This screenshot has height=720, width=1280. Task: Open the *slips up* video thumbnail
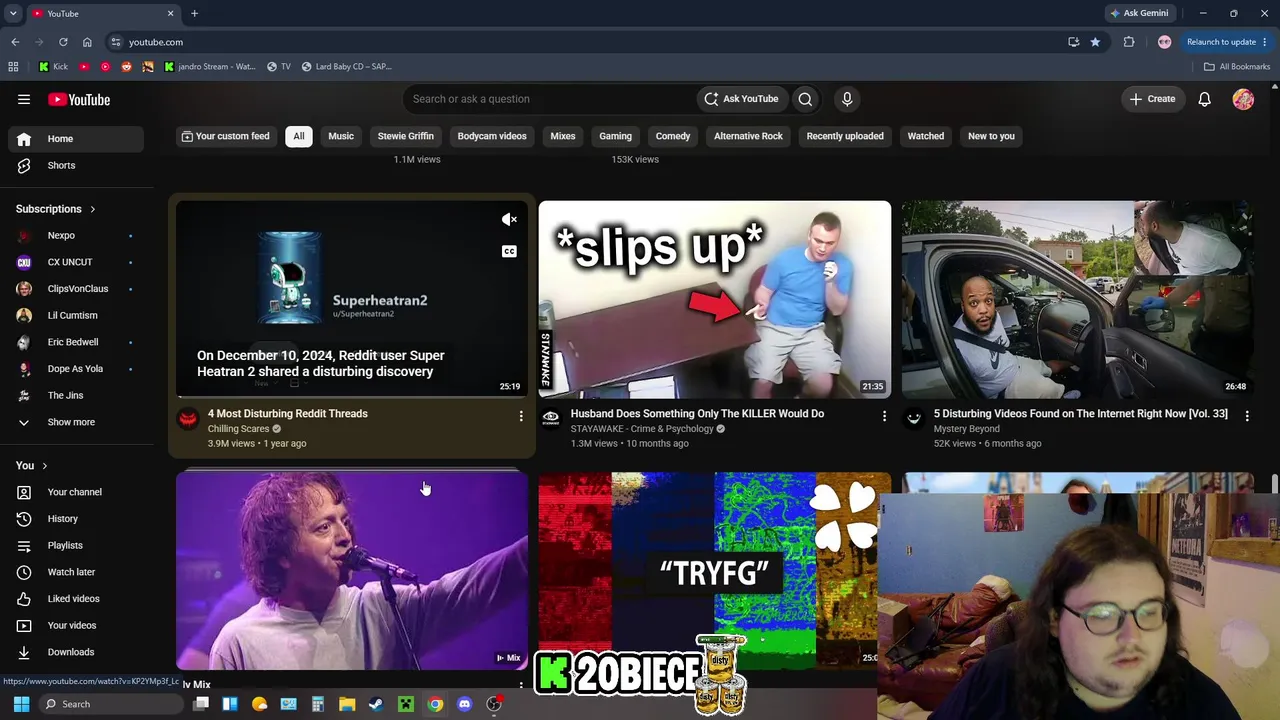coord(715,300)
